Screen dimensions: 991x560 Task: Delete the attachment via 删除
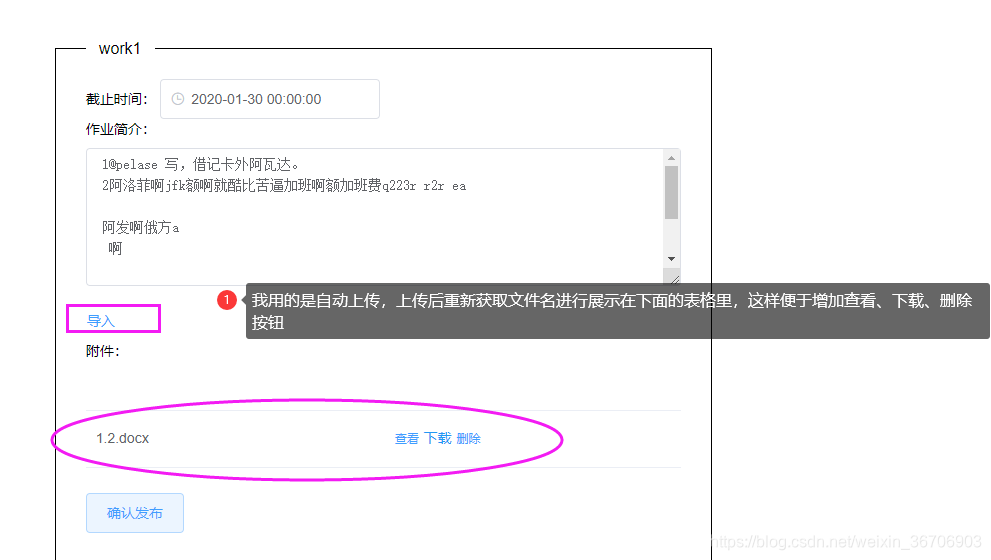pyautogui.click(x=468, y=439)
